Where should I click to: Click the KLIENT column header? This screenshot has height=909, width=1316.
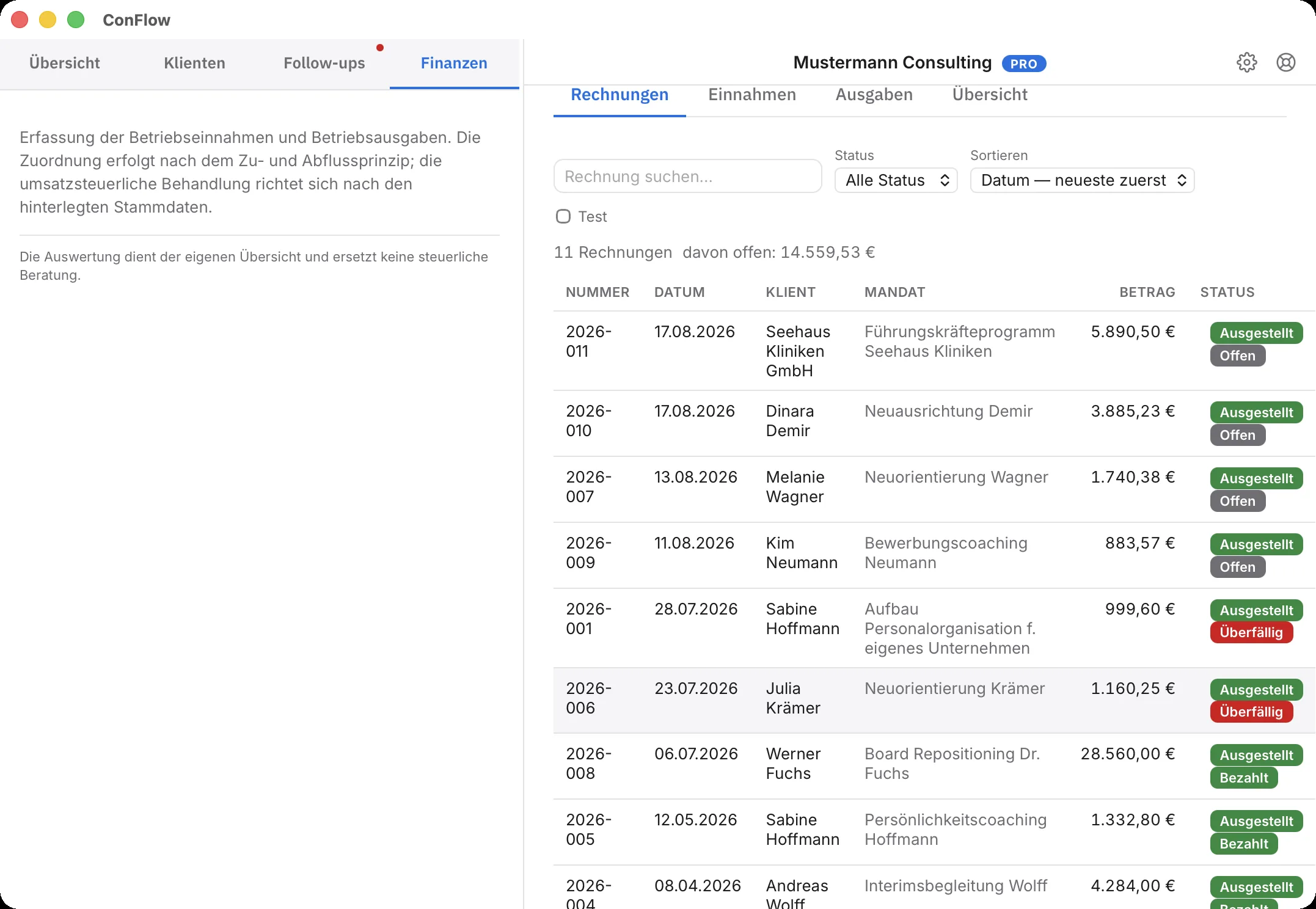(x=791, y=292)
